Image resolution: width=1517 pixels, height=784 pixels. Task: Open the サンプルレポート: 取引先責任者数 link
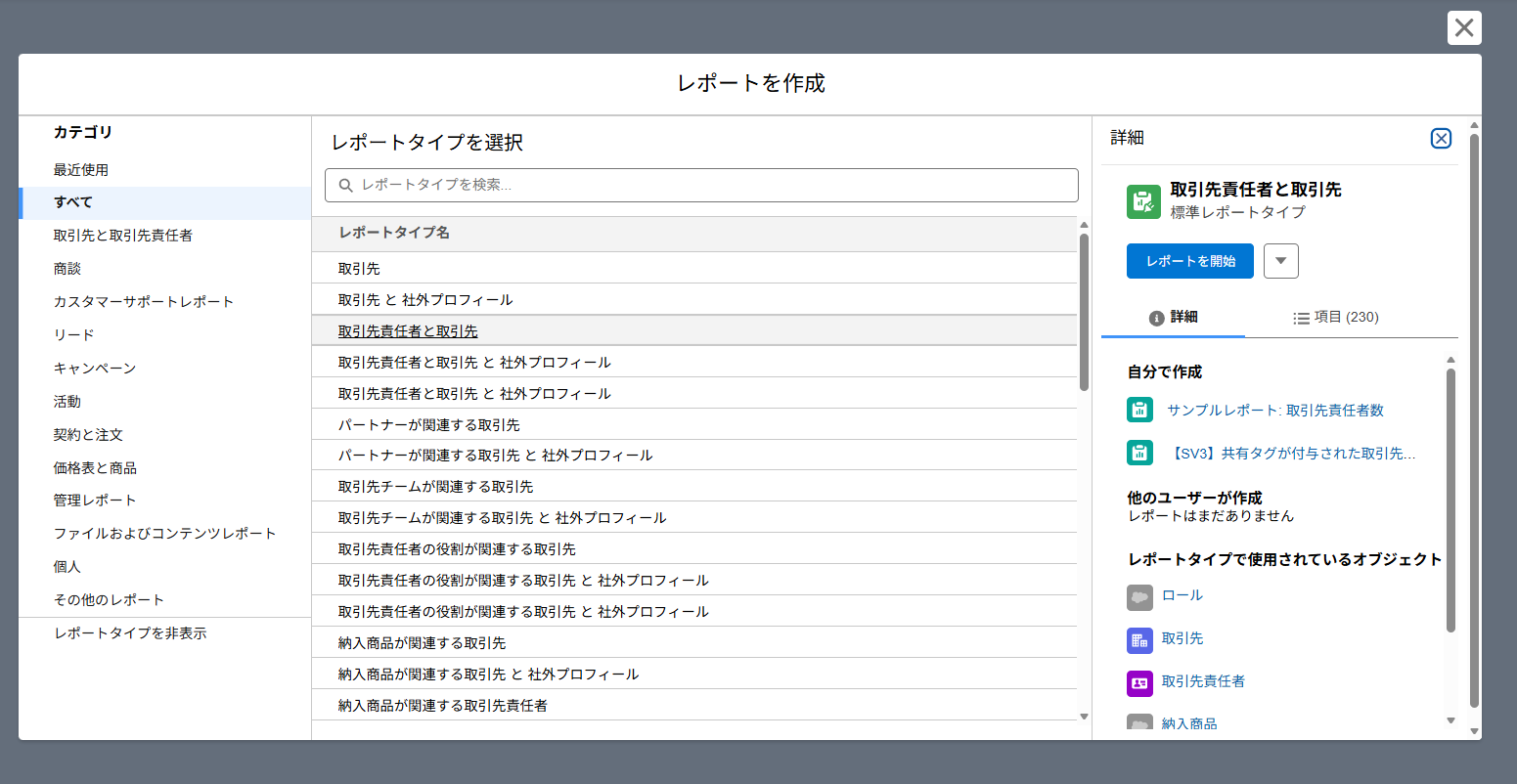coord(1275,411)
